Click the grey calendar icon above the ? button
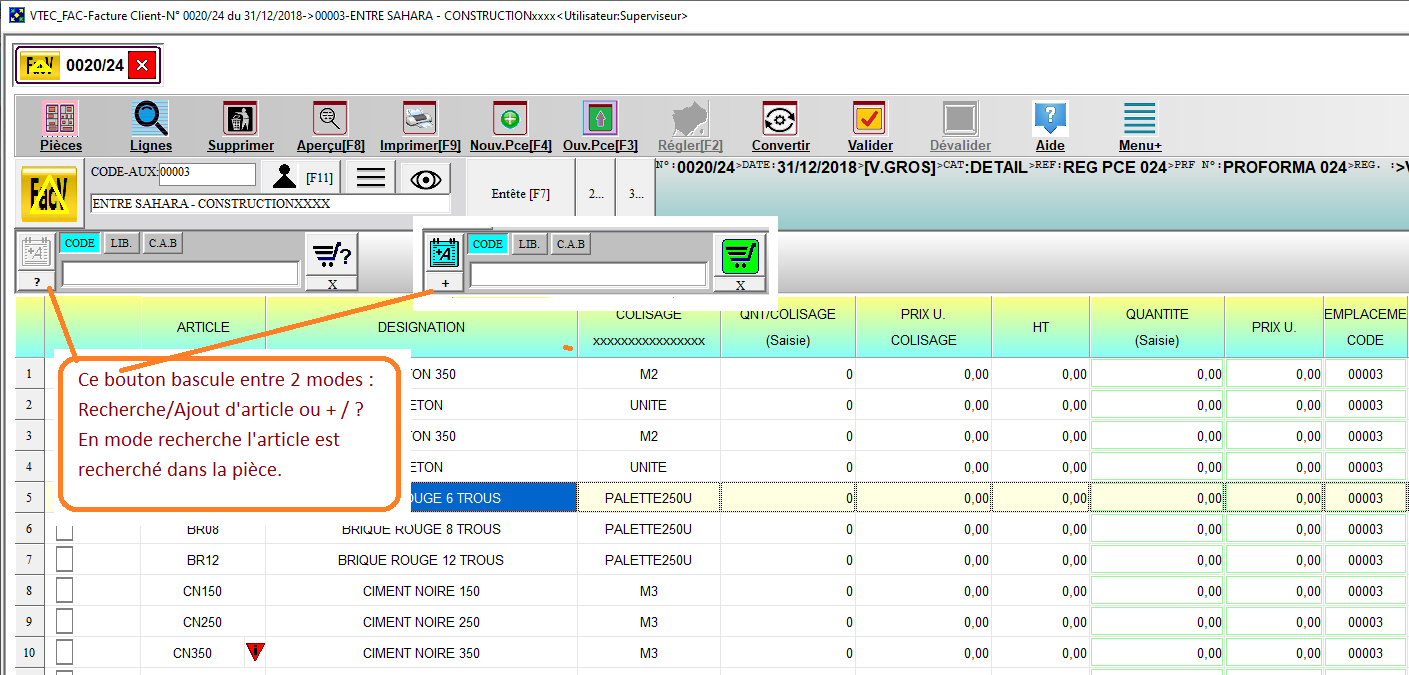Image resolution: width=1409 pixels, height=675 pixels. tap(36, 251)
